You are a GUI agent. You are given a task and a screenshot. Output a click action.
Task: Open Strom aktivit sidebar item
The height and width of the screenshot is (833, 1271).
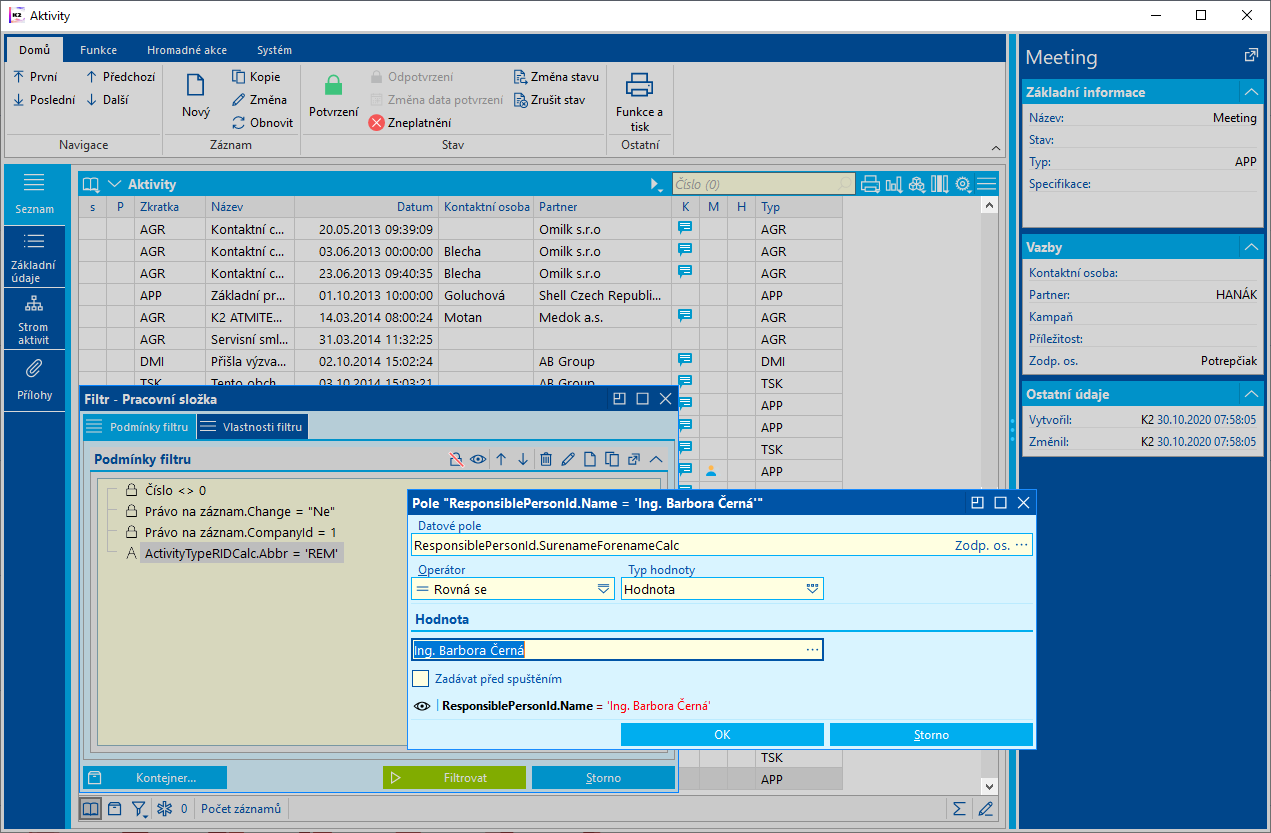click(34, 319)
